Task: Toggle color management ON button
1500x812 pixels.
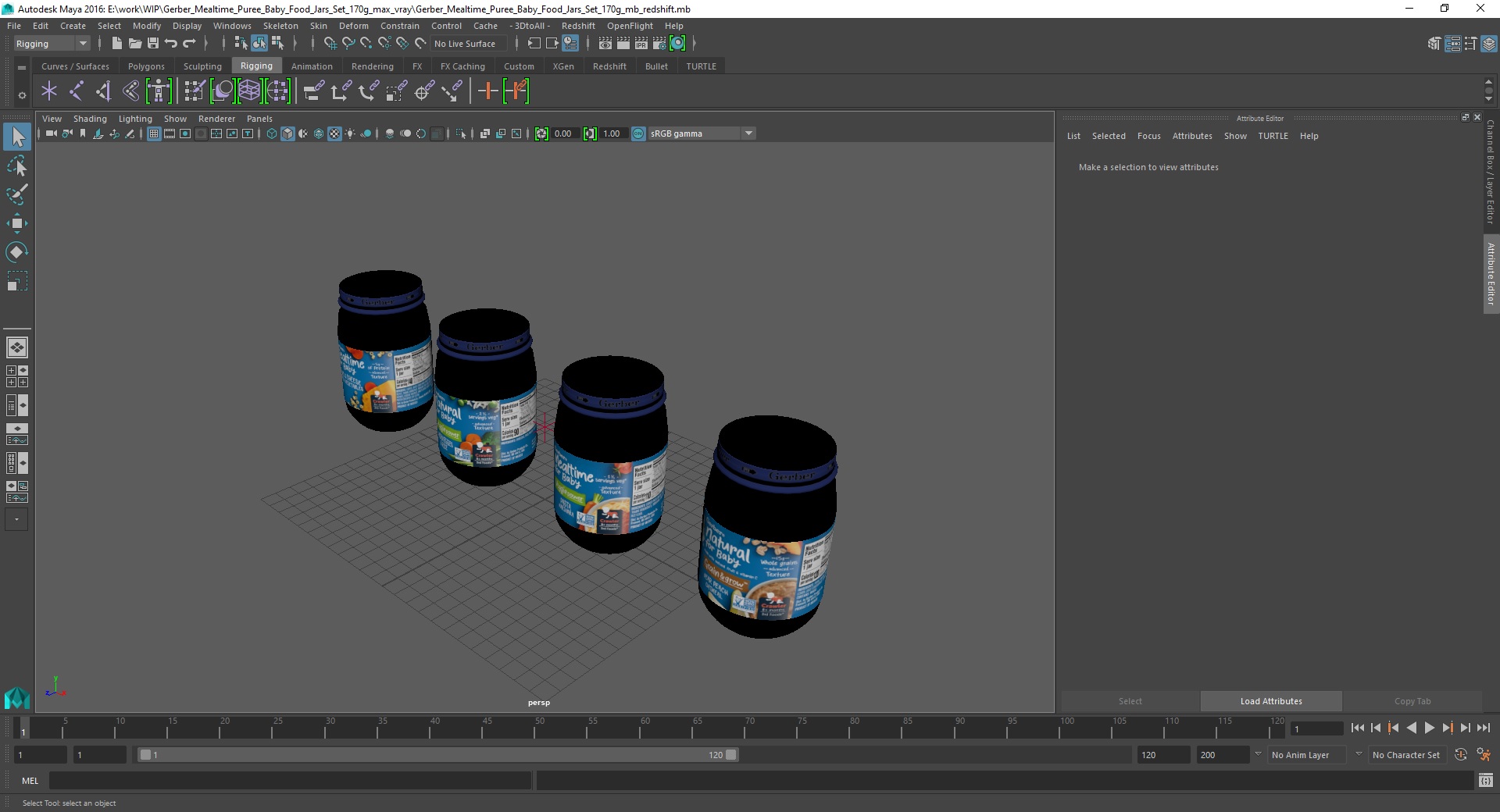Action: 638,134
